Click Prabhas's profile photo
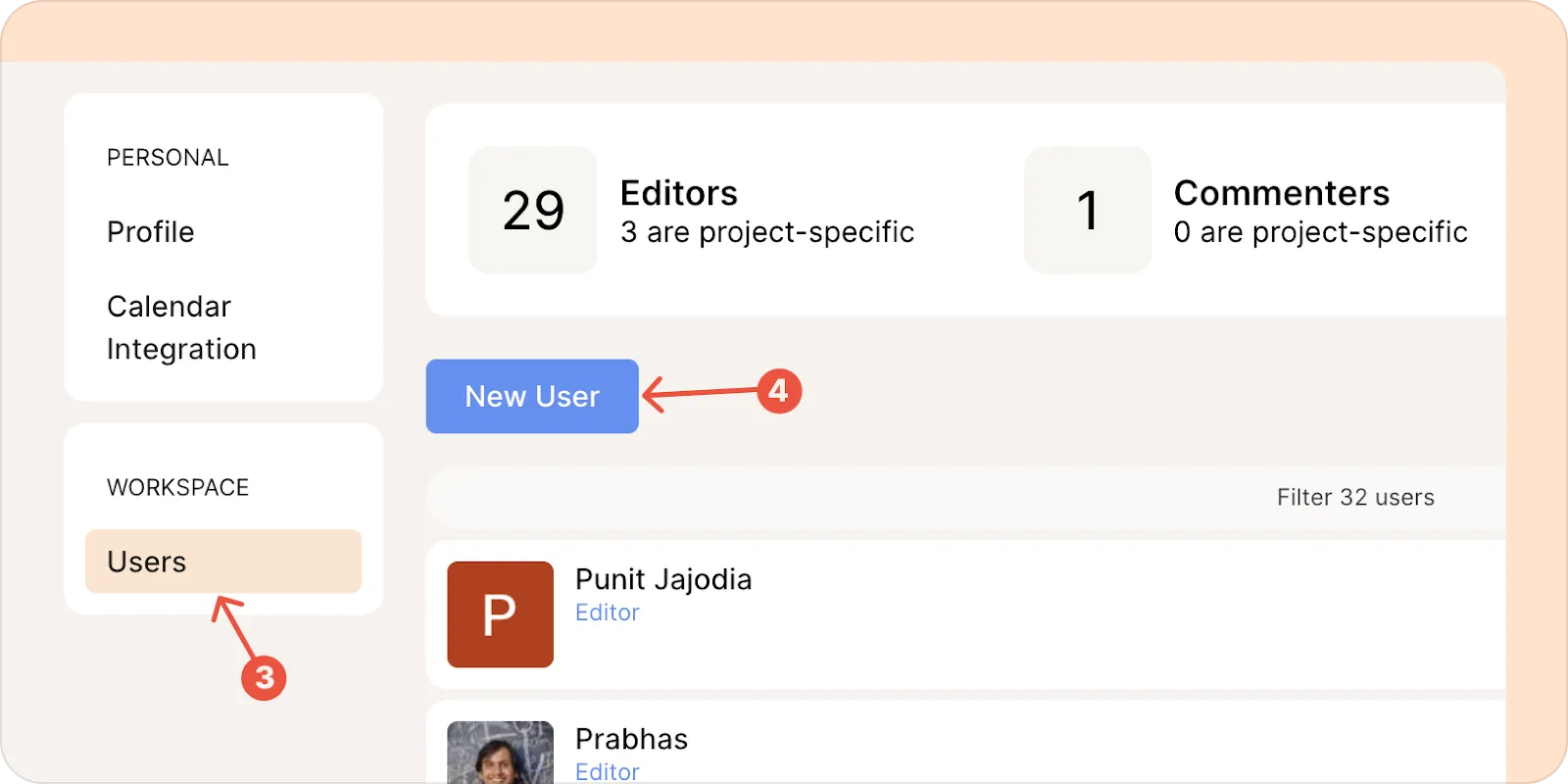 coord(500,753)
